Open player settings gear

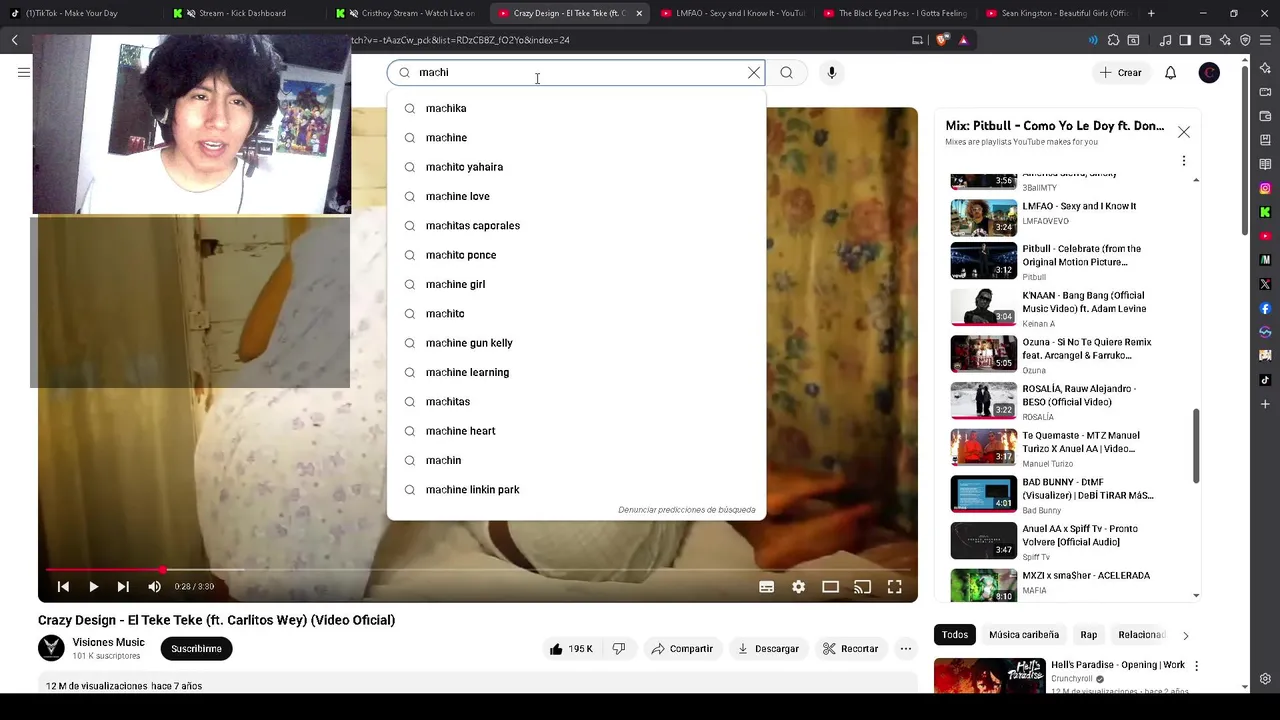(798, 587)
